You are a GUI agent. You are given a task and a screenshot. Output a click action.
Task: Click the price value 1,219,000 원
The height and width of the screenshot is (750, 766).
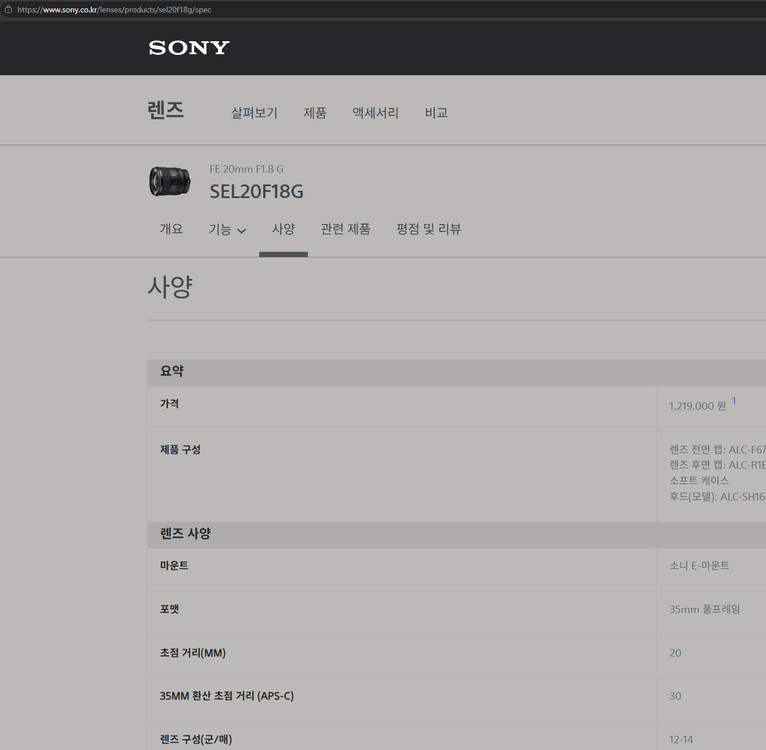pyautogui.click(x=697, y=406)
